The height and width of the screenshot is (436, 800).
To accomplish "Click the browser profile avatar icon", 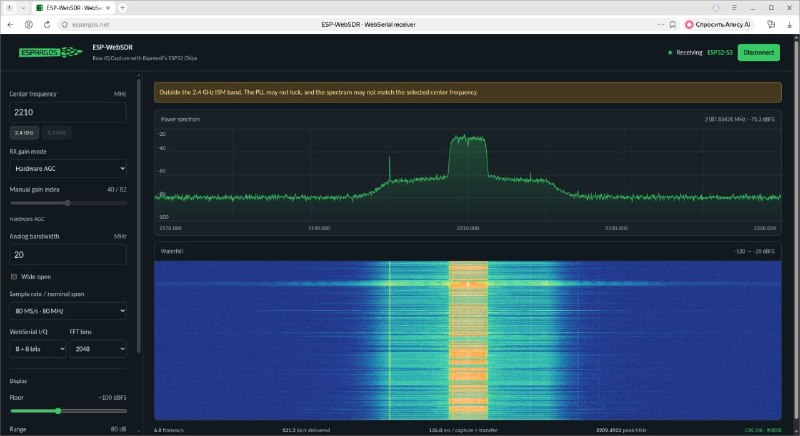I will 716,8.
